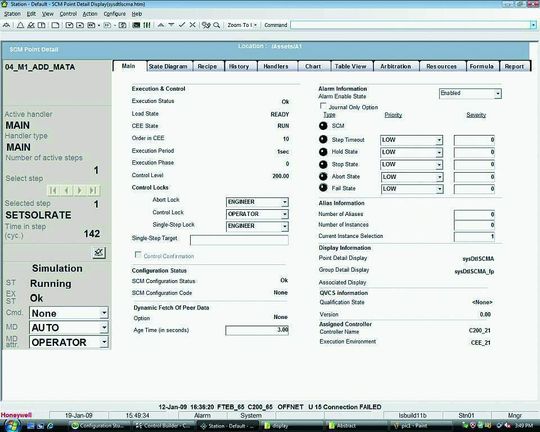Viewport: 540px width, 432px height.
Task: Switch to the Formula tab
Action: (x=482, y=66)
